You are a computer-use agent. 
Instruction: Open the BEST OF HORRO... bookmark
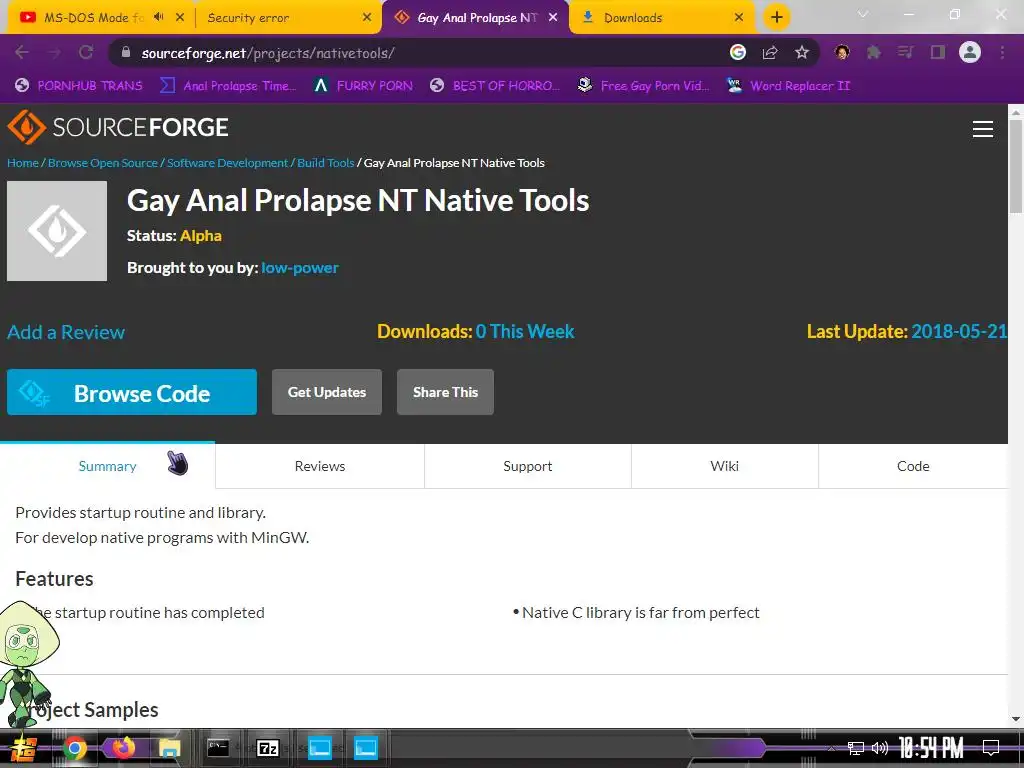click(x=495, y=86)
